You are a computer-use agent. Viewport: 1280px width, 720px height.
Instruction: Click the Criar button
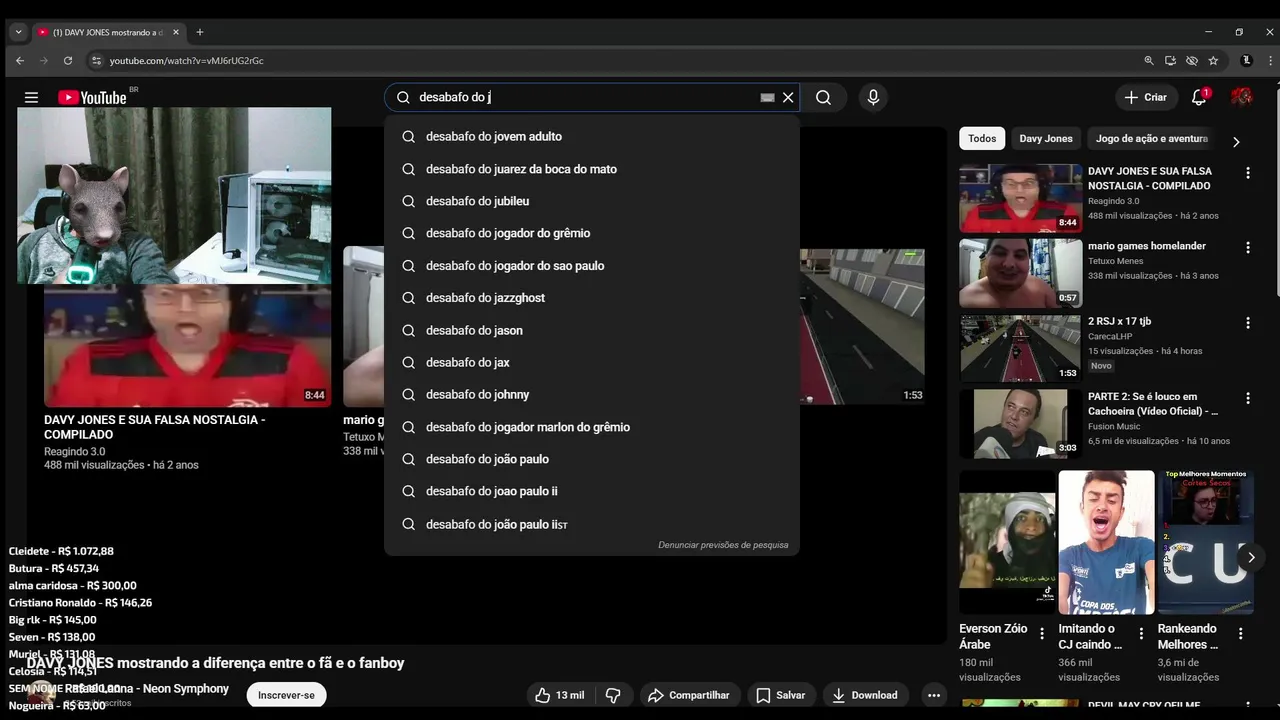coord(1145,97)
